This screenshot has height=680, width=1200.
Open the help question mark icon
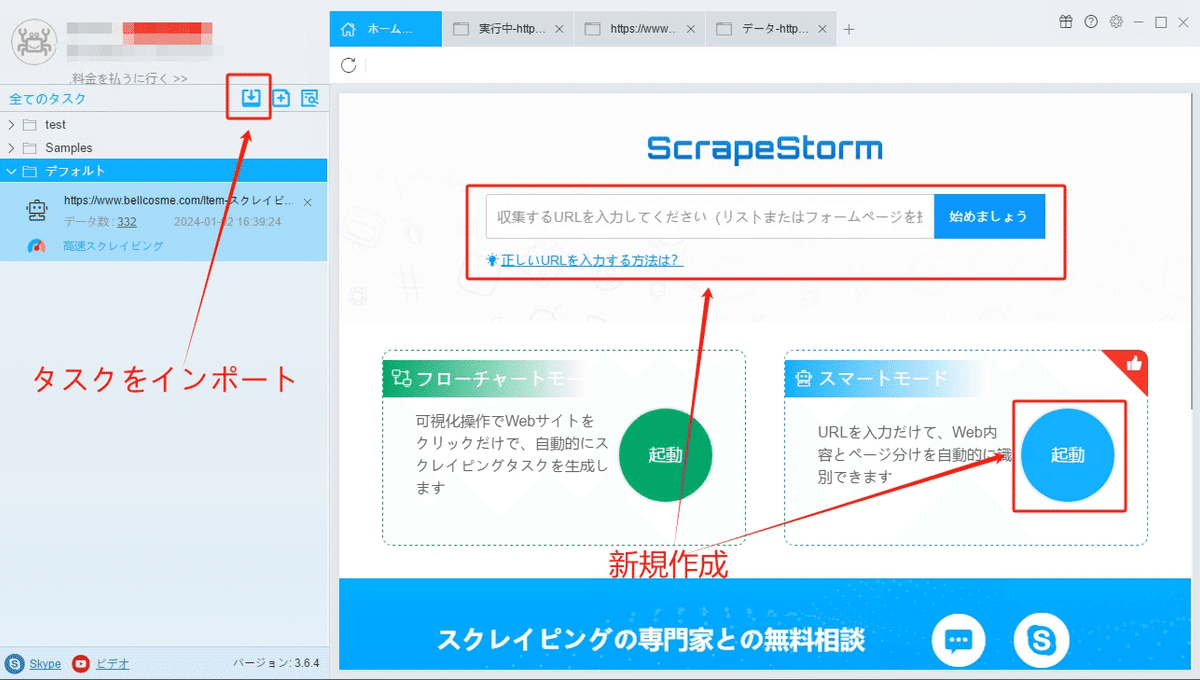(1091, 22)
